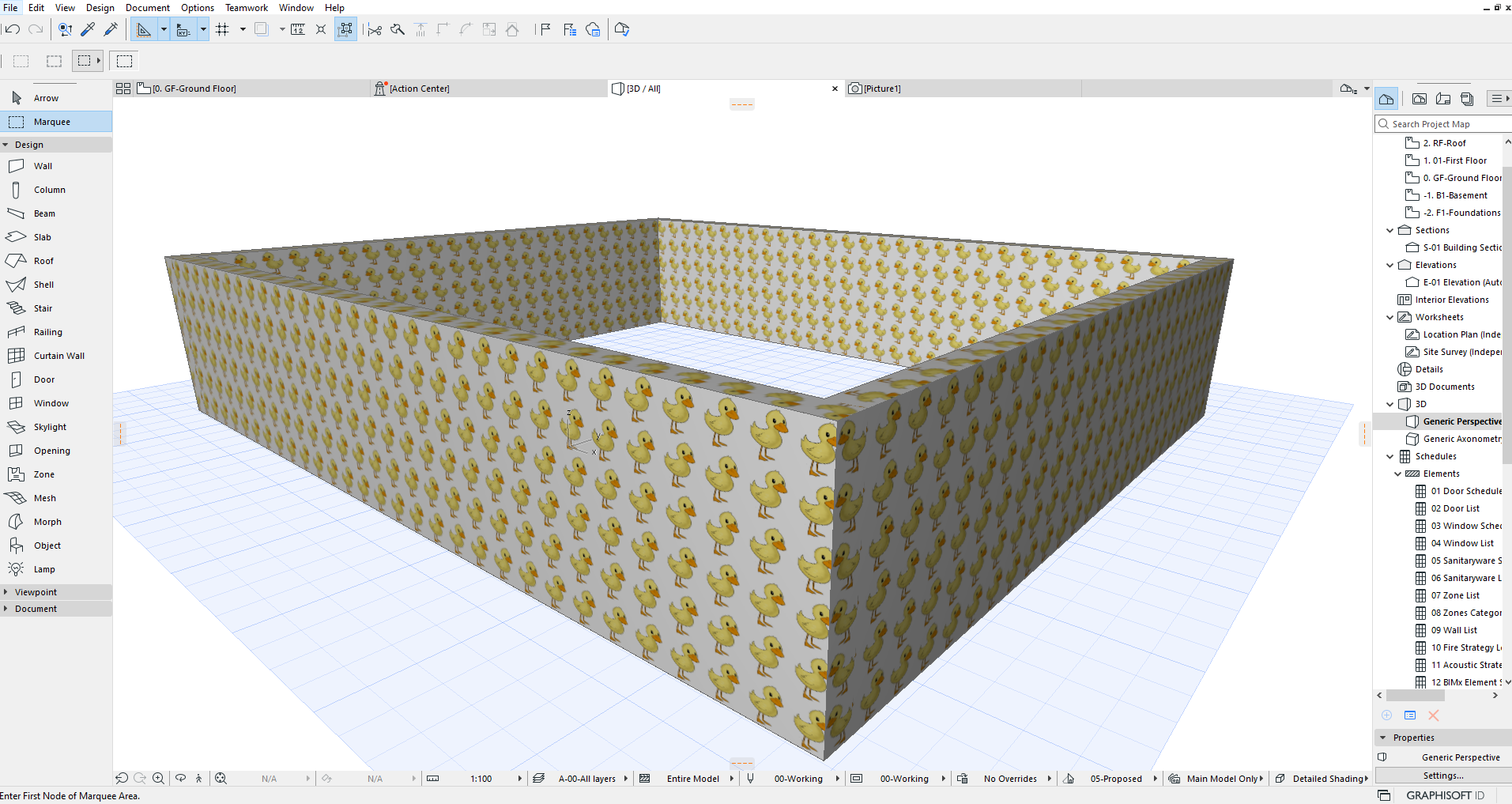Switch to the Picture1 tab
This screenshot has height=804, width=1512.
pos(963,89)
